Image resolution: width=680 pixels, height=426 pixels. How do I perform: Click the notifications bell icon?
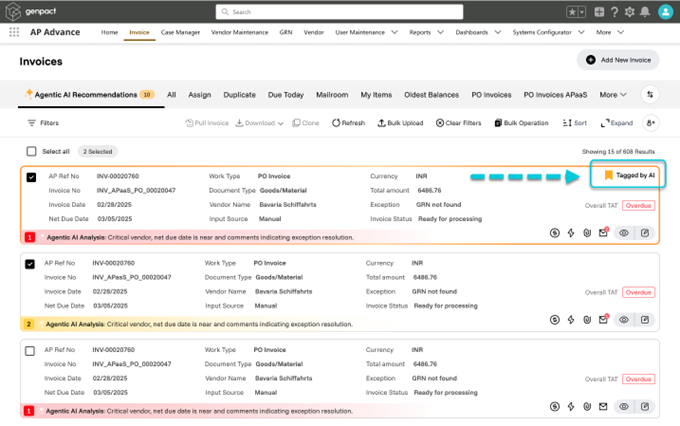point(647,12)
